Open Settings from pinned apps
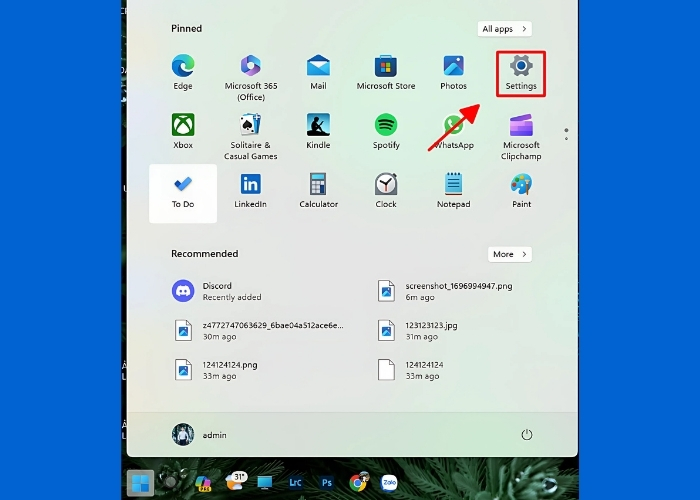This screenshot has height=500, width=700. 521,73
